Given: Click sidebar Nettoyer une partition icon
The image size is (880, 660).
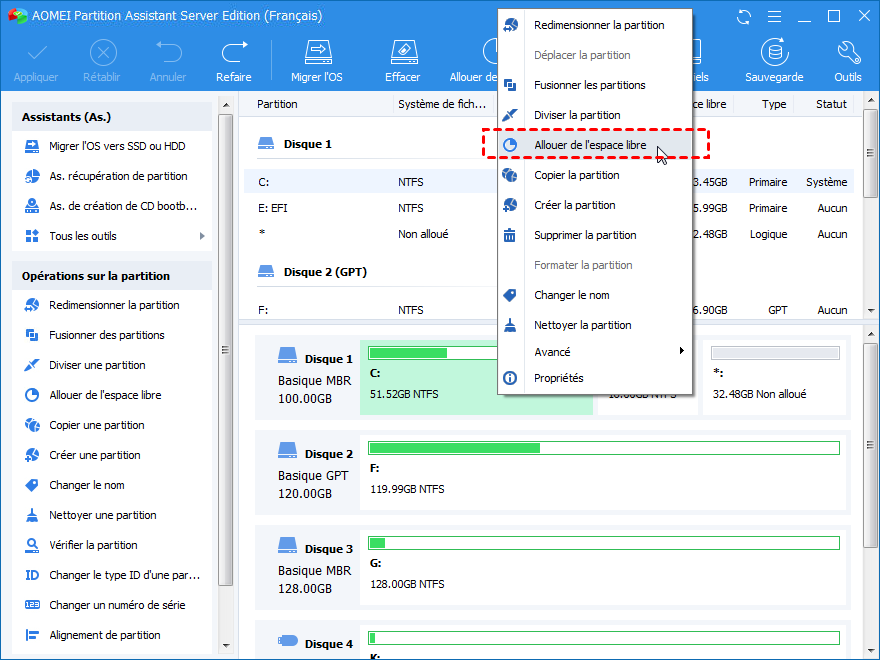Looking at the screenshot, I should [32, 515].
